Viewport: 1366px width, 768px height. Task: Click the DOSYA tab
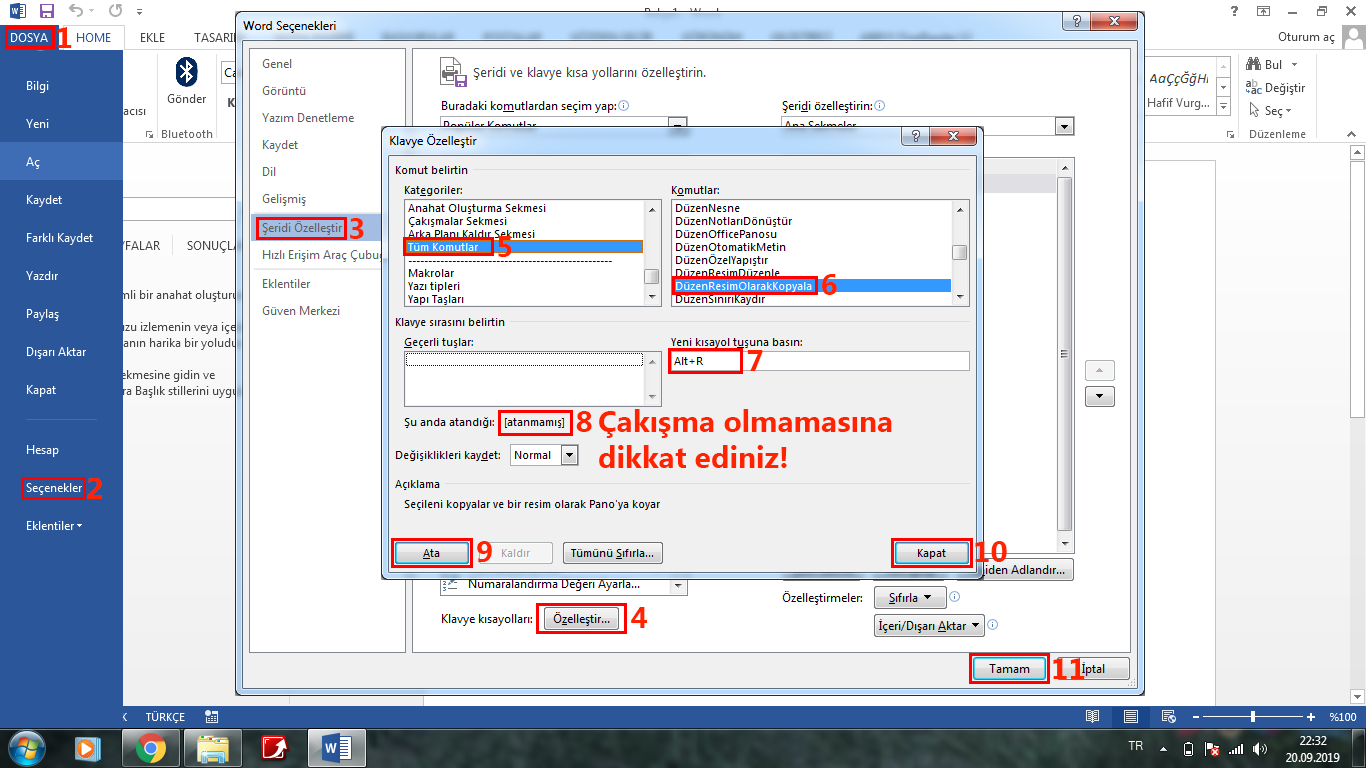(29, 38)
